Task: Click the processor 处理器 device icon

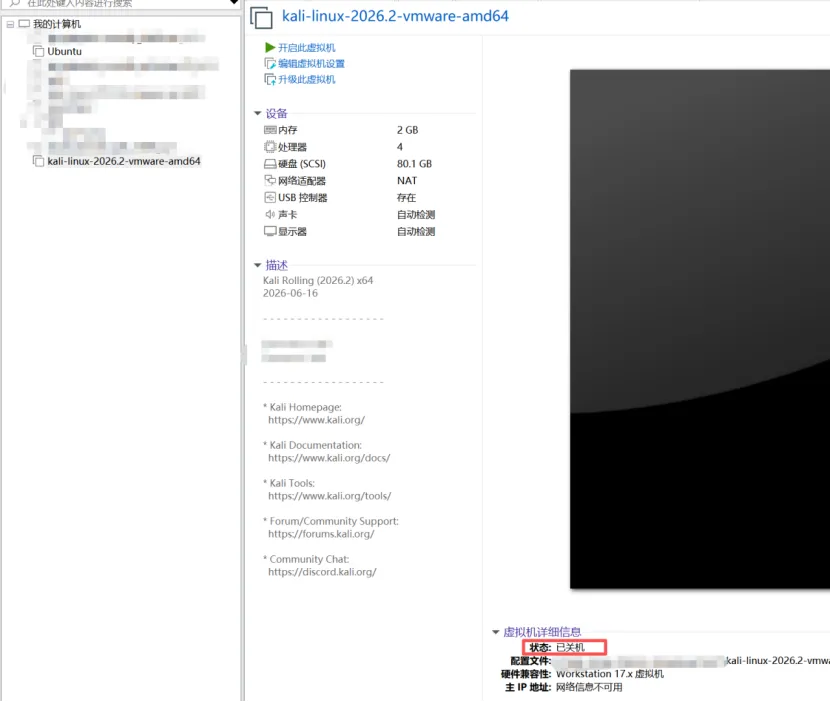Action: (x=270, y=147)
